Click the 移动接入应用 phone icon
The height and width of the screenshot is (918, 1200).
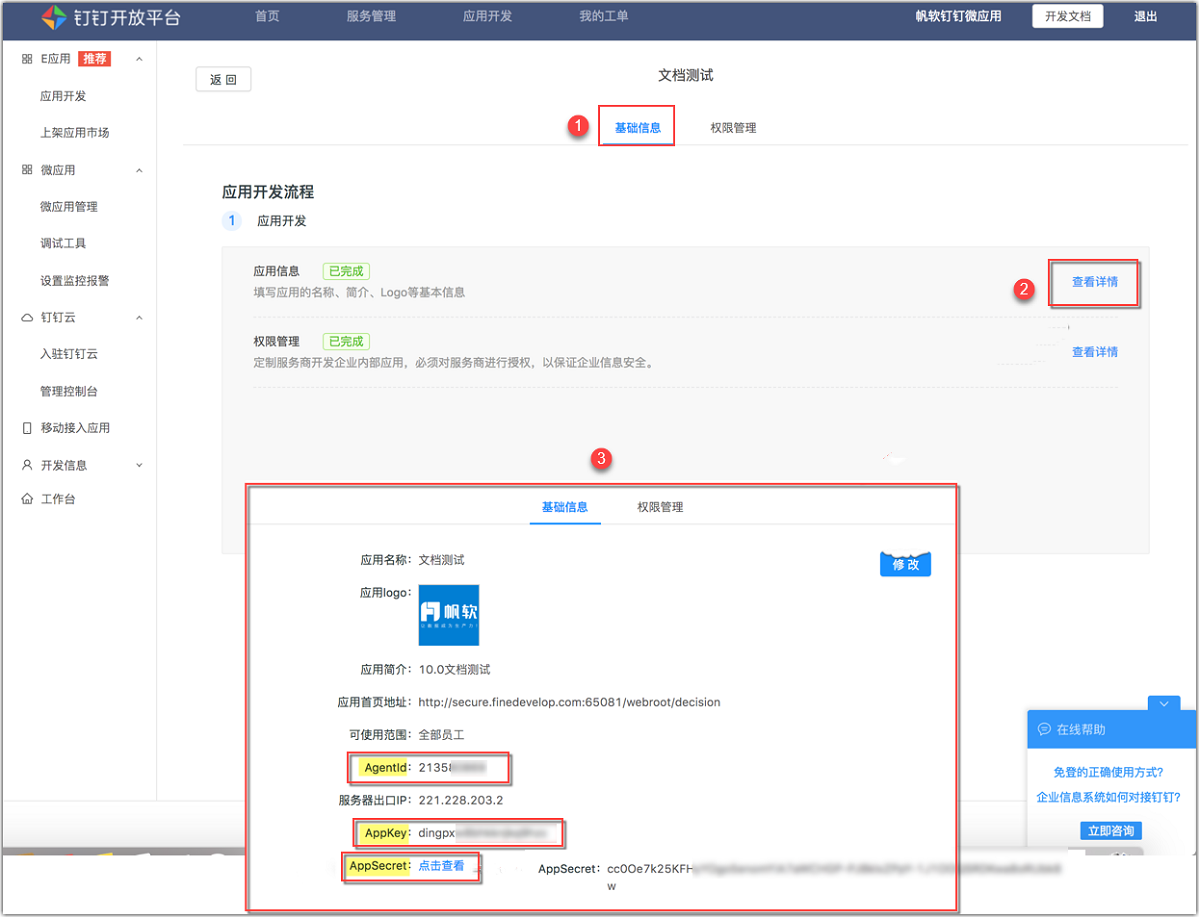pos(27,428)
